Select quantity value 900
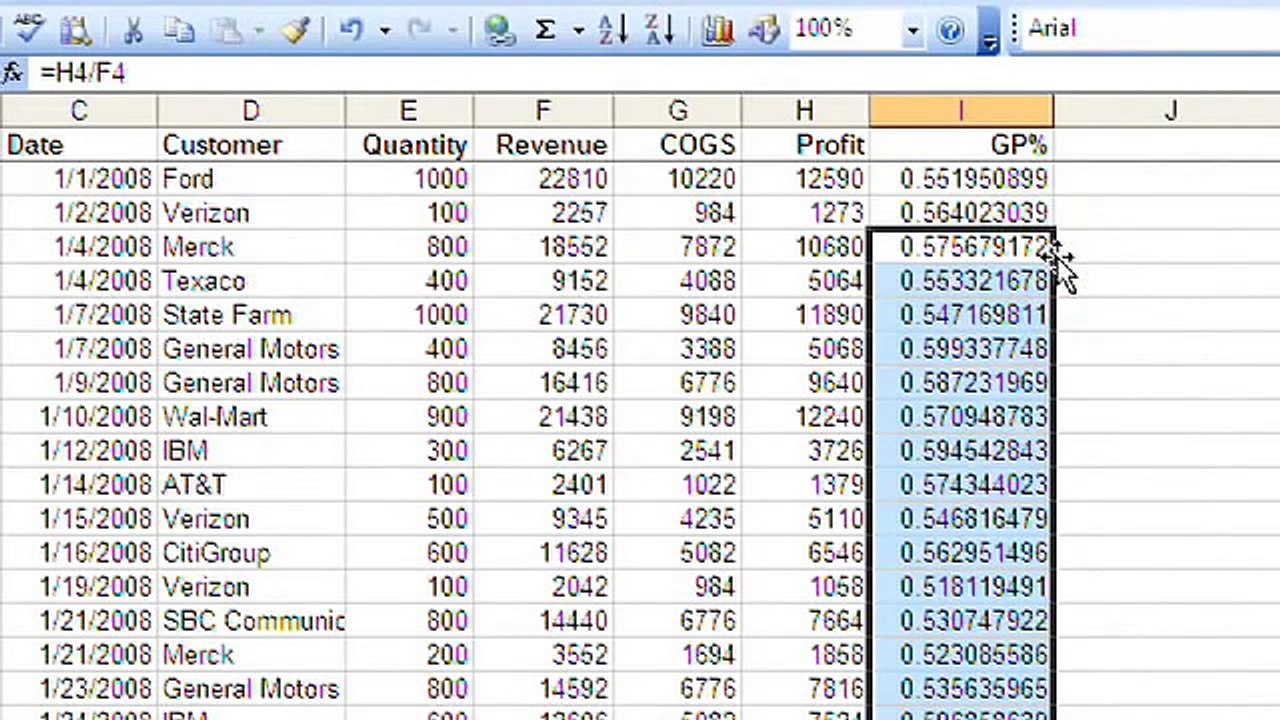 click(409, 417)
